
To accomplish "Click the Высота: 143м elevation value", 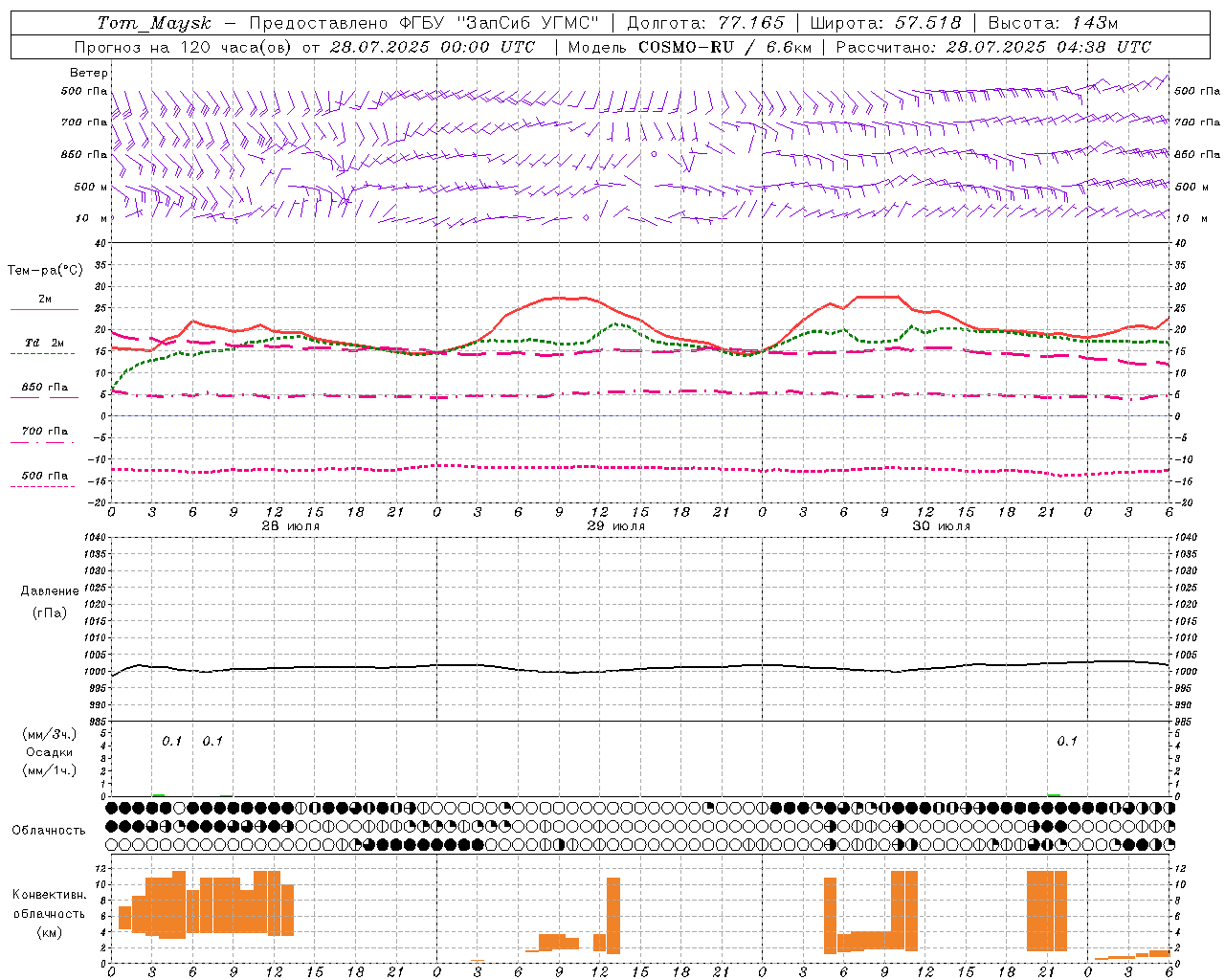I will (x=1053, y=23).
